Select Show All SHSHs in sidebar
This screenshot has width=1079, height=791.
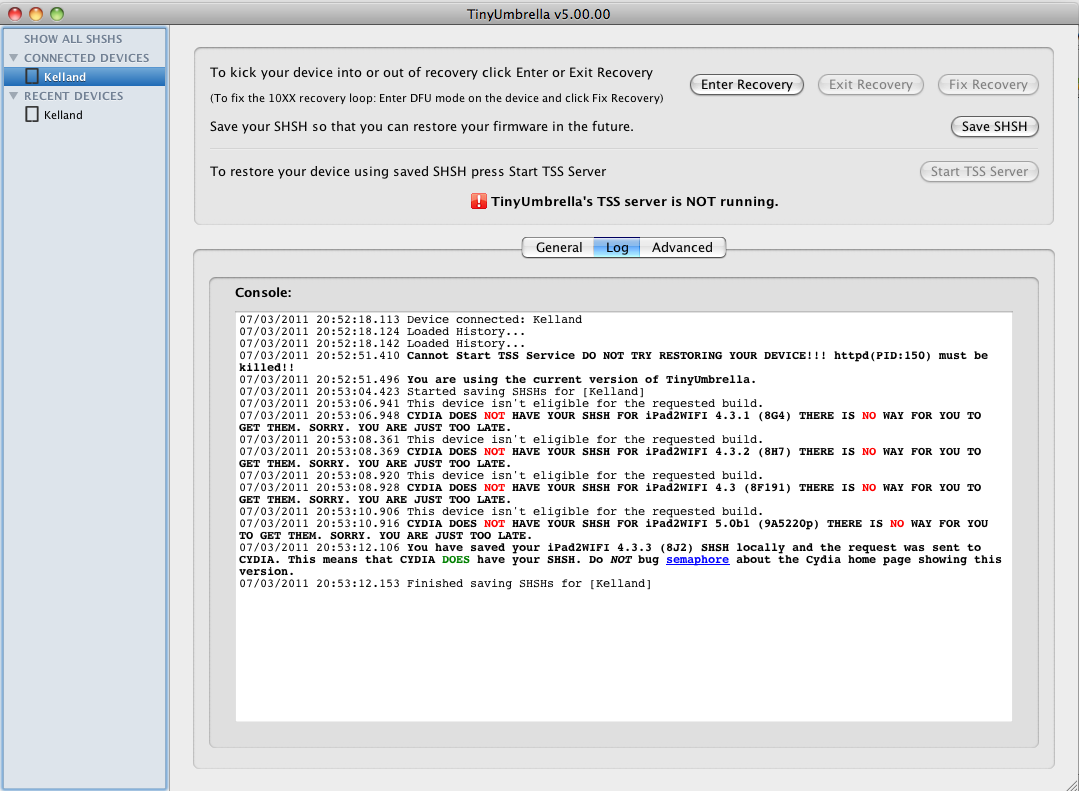point(73,39)
